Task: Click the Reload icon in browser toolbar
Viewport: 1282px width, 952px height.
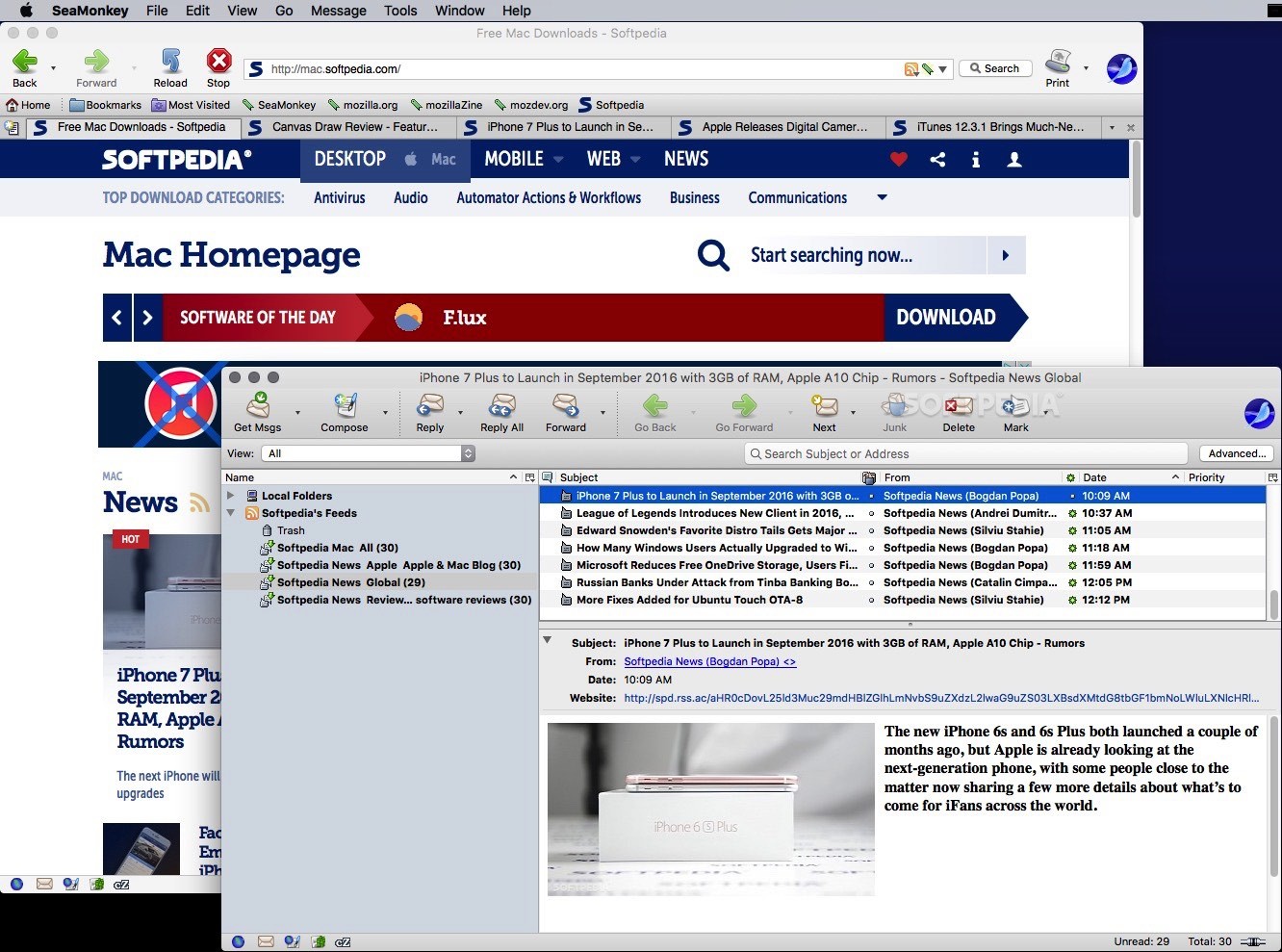Action: (170, 62)
